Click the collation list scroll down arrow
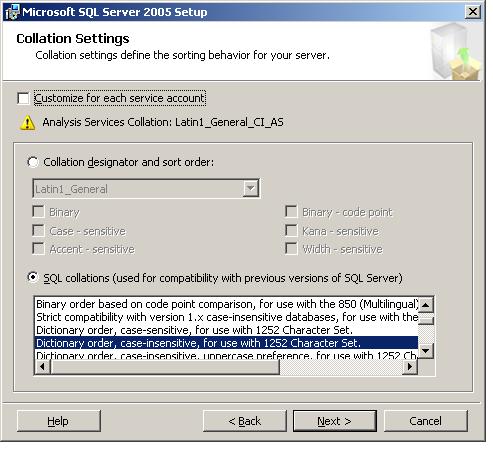Viewport: 493px width, 449px height. (426, 351)
